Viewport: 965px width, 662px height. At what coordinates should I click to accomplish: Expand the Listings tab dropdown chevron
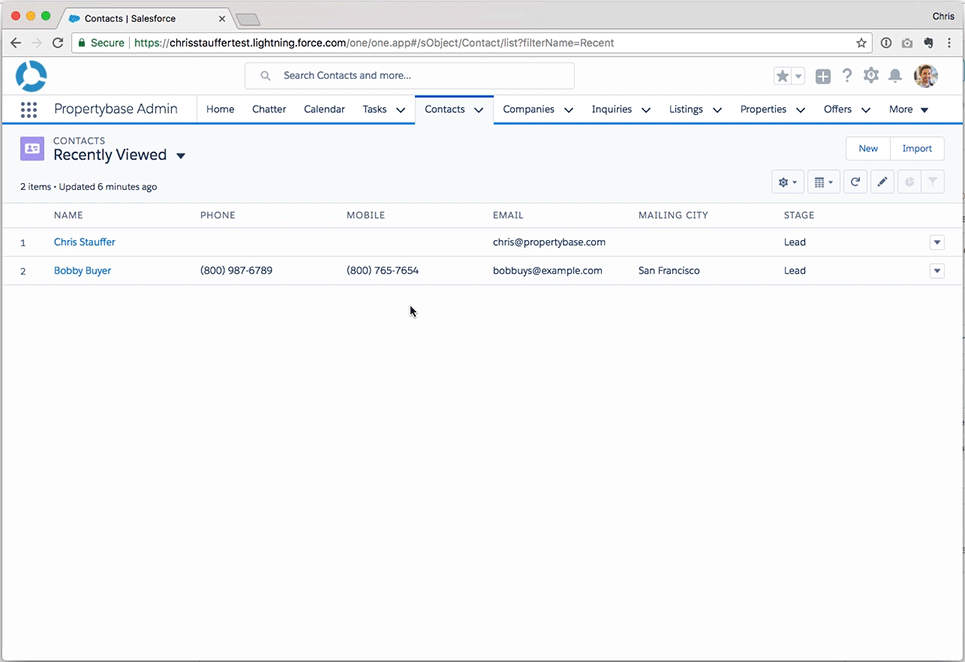point(717,110)
